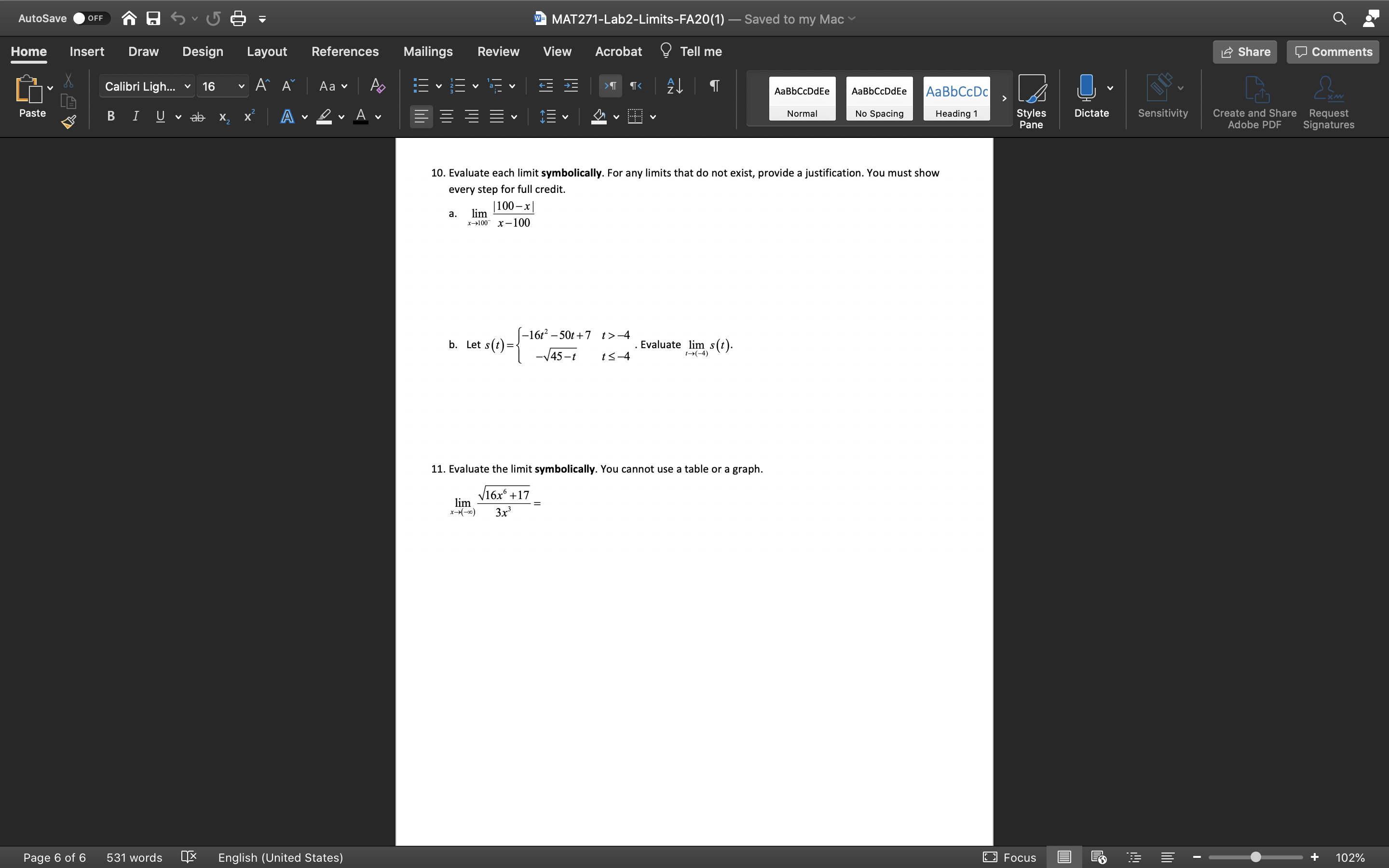Toggle superscript formatting button
The height and width of the screenshot is (868, 1389).
point(249,116)
